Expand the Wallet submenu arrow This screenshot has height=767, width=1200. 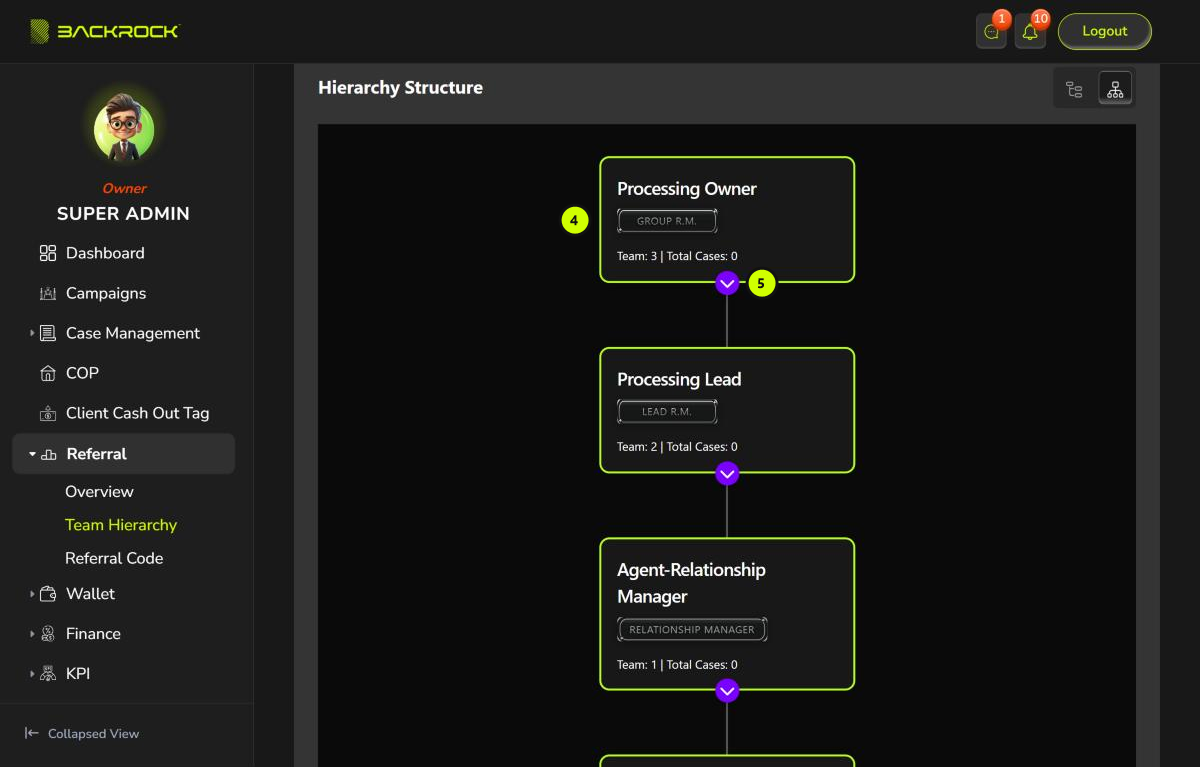click(x=32, y=594)
